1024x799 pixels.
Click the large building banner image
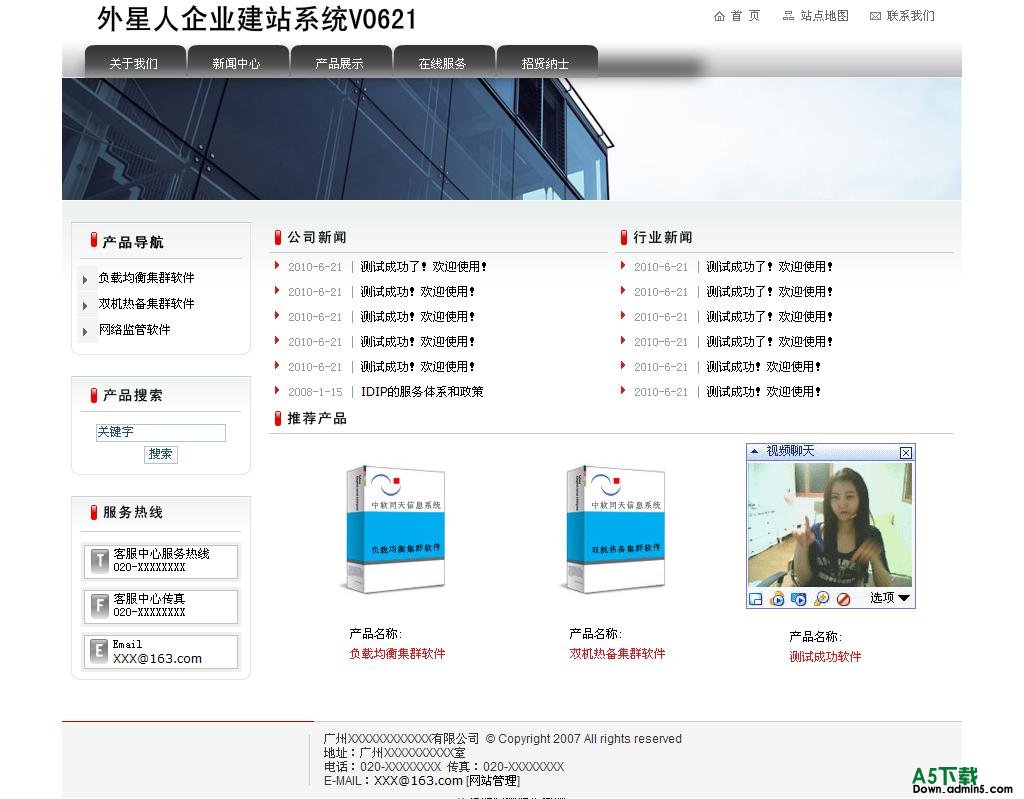pos(511,139)
